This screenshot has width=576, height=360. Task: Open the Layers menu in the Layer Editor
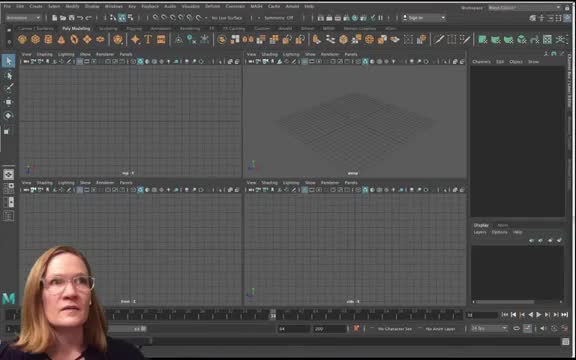(x=479, y=232)
